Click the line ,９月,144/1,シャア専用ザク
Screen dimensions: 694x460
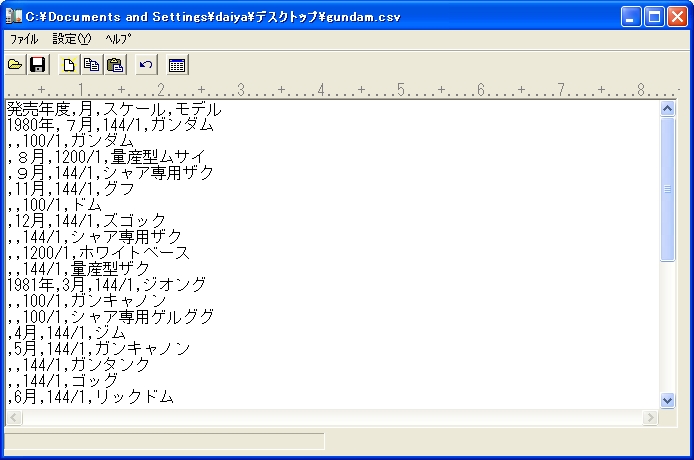coord(110,173)
